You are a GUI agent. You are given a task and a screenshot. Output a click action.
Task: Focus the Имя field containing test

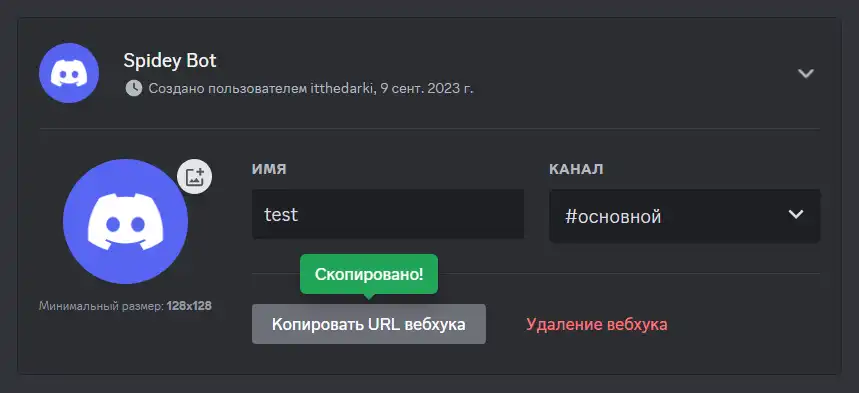click(x=388, y=214)
